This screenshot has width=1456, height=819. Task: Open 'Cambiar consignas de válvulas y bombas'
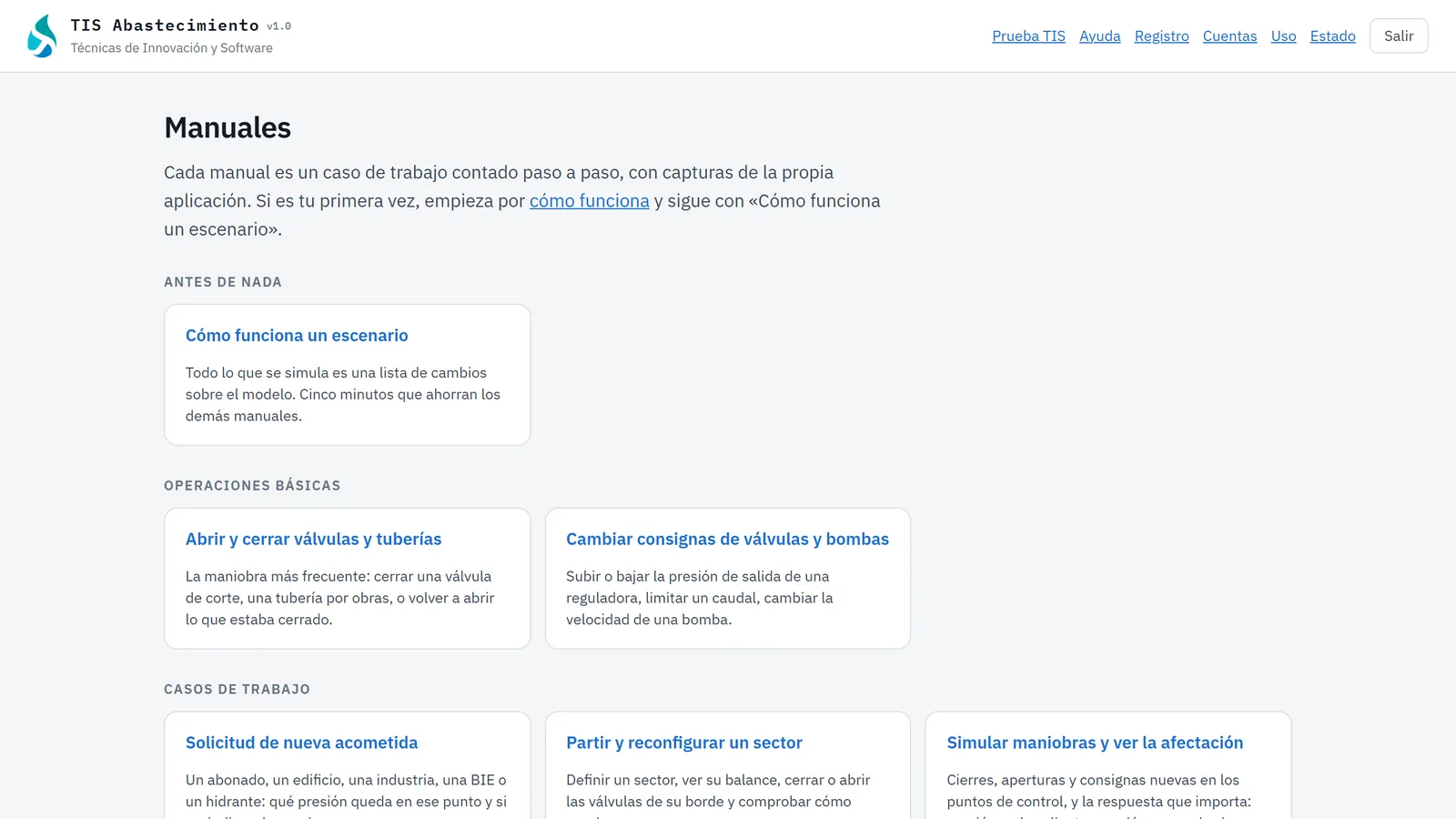(727, 540)
